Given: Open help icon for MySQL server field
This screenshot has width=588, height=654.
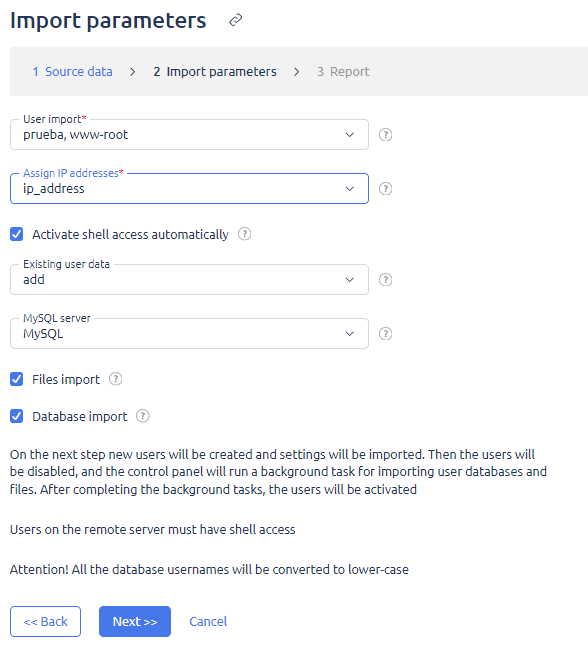Looking at the screenshot, I should [385, 334].
